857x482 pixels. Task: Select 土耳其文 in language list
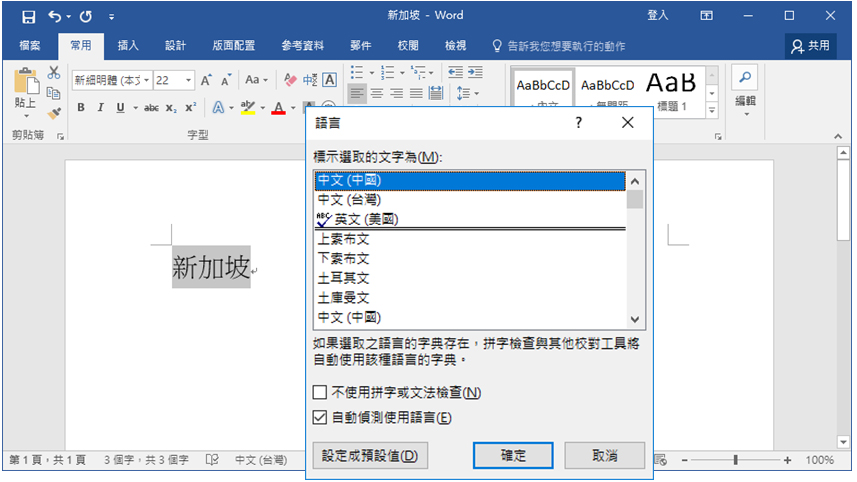pos(470,279)
